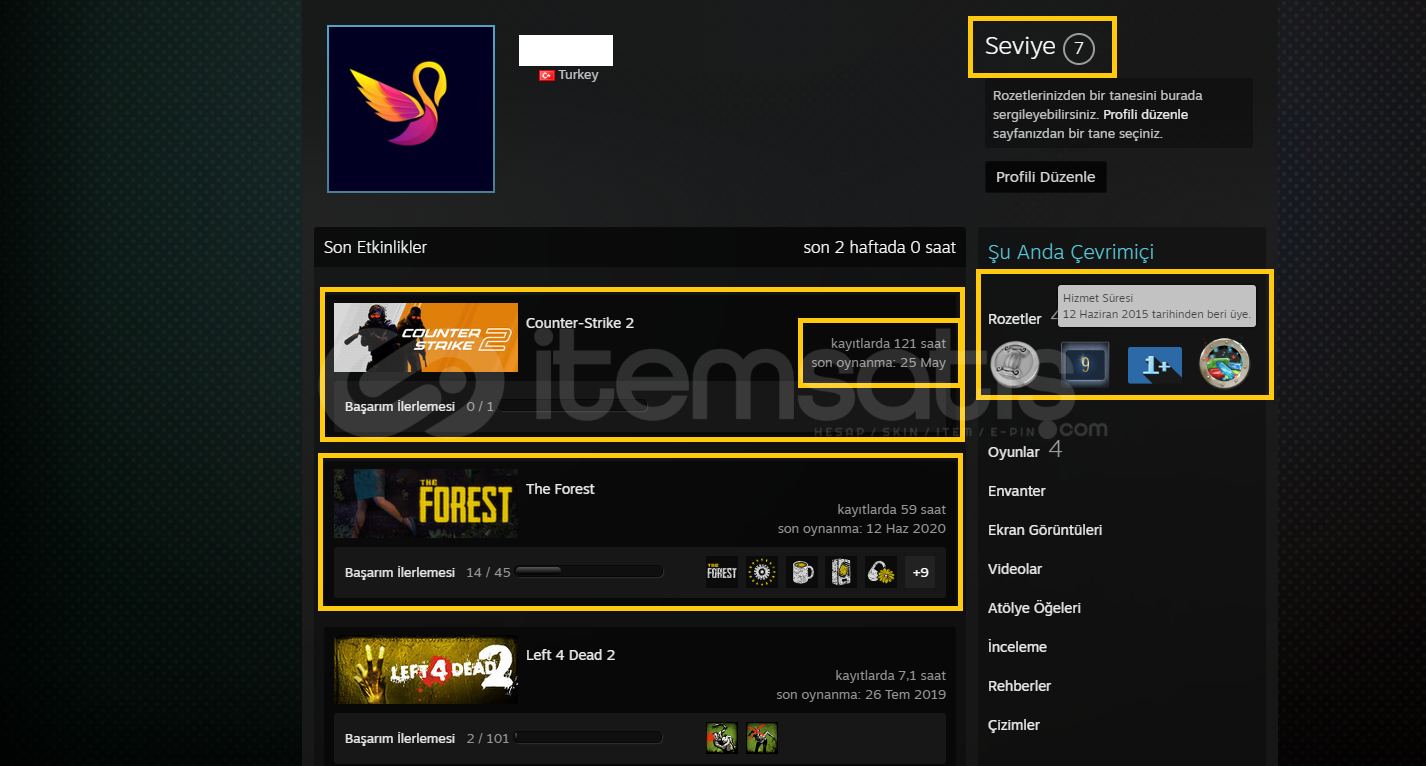1426x766 pixels.
Task: Click Başarım İlerlemesi label under The Forest
Action: (x=400, y=573)
